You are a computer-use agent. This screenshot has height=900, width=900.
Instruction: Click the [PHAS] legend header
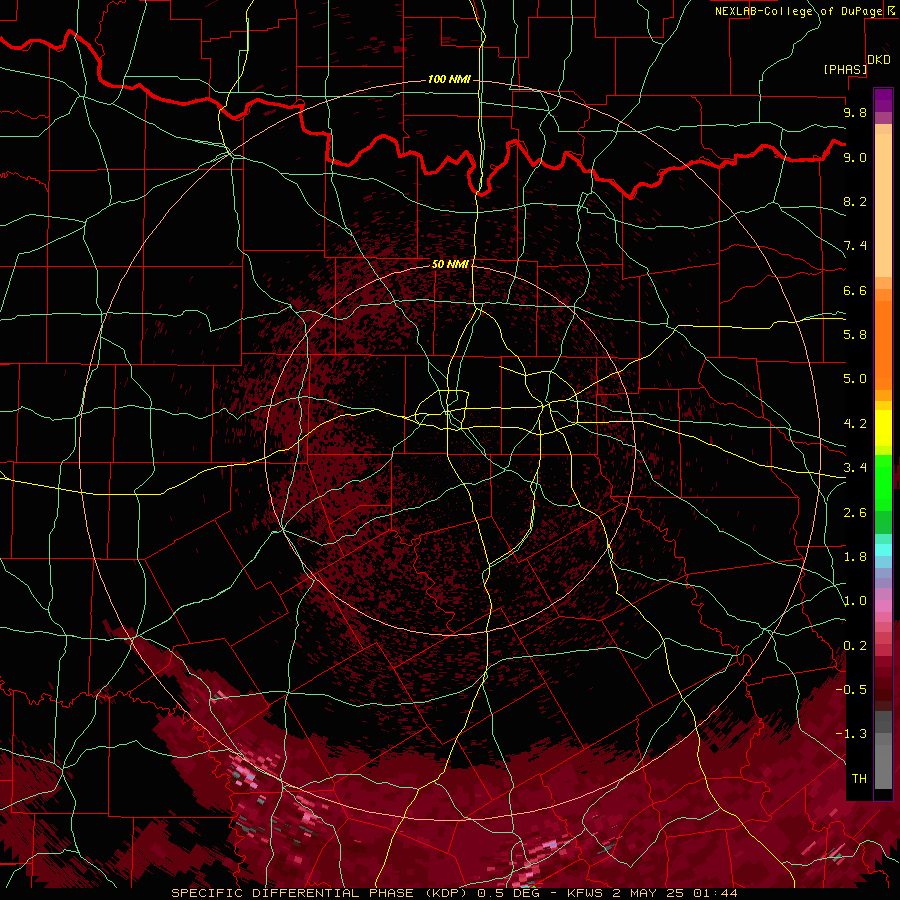(845, 69)
